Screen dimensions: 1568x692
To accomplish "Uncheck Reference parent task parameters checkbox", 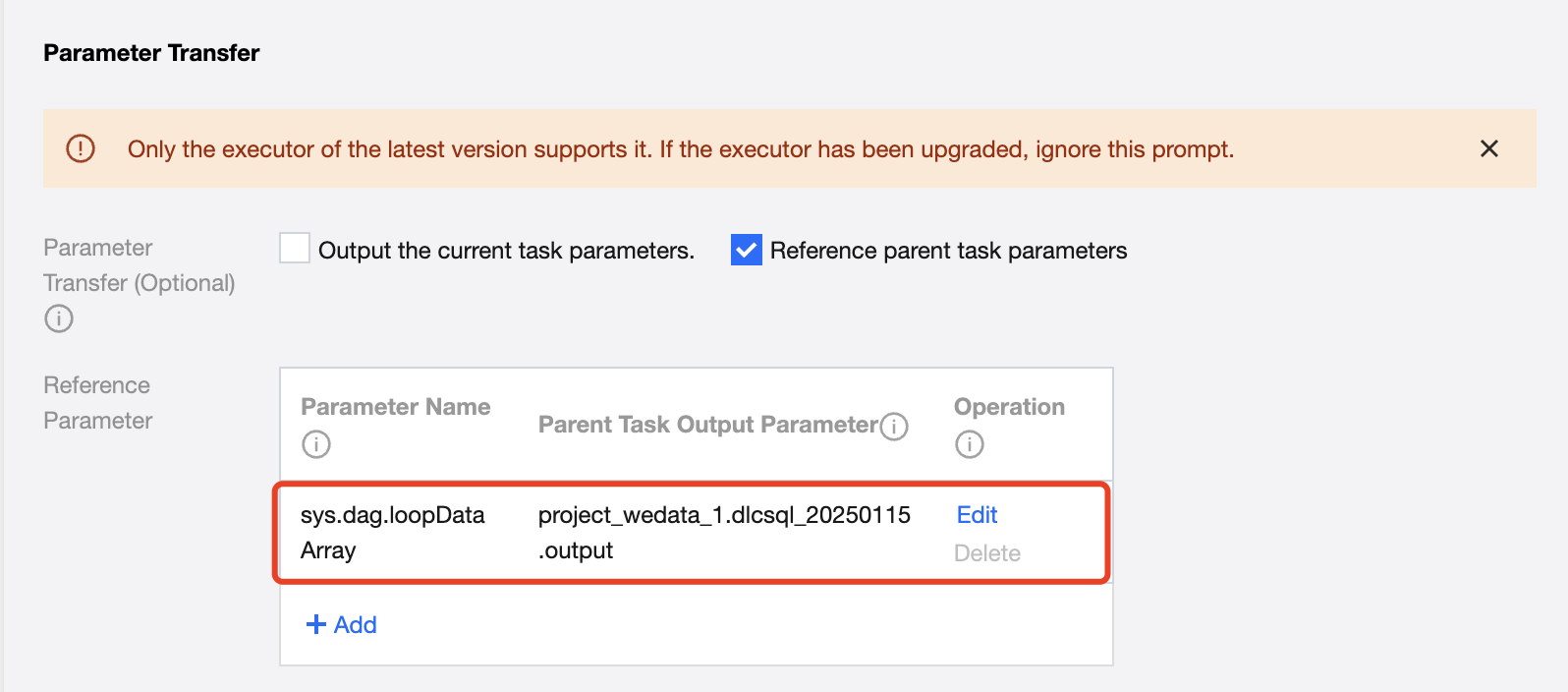I will [x=747, y=250].
